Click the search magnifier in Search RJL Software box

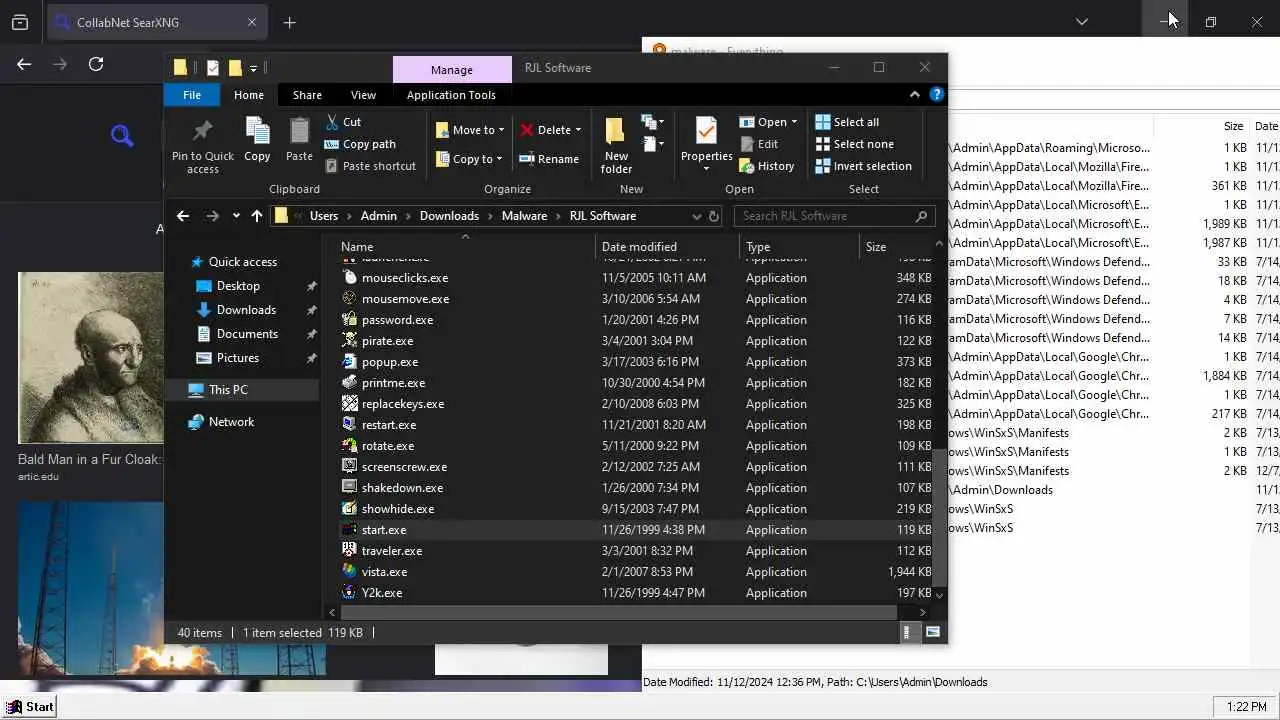tap(921, 216)
